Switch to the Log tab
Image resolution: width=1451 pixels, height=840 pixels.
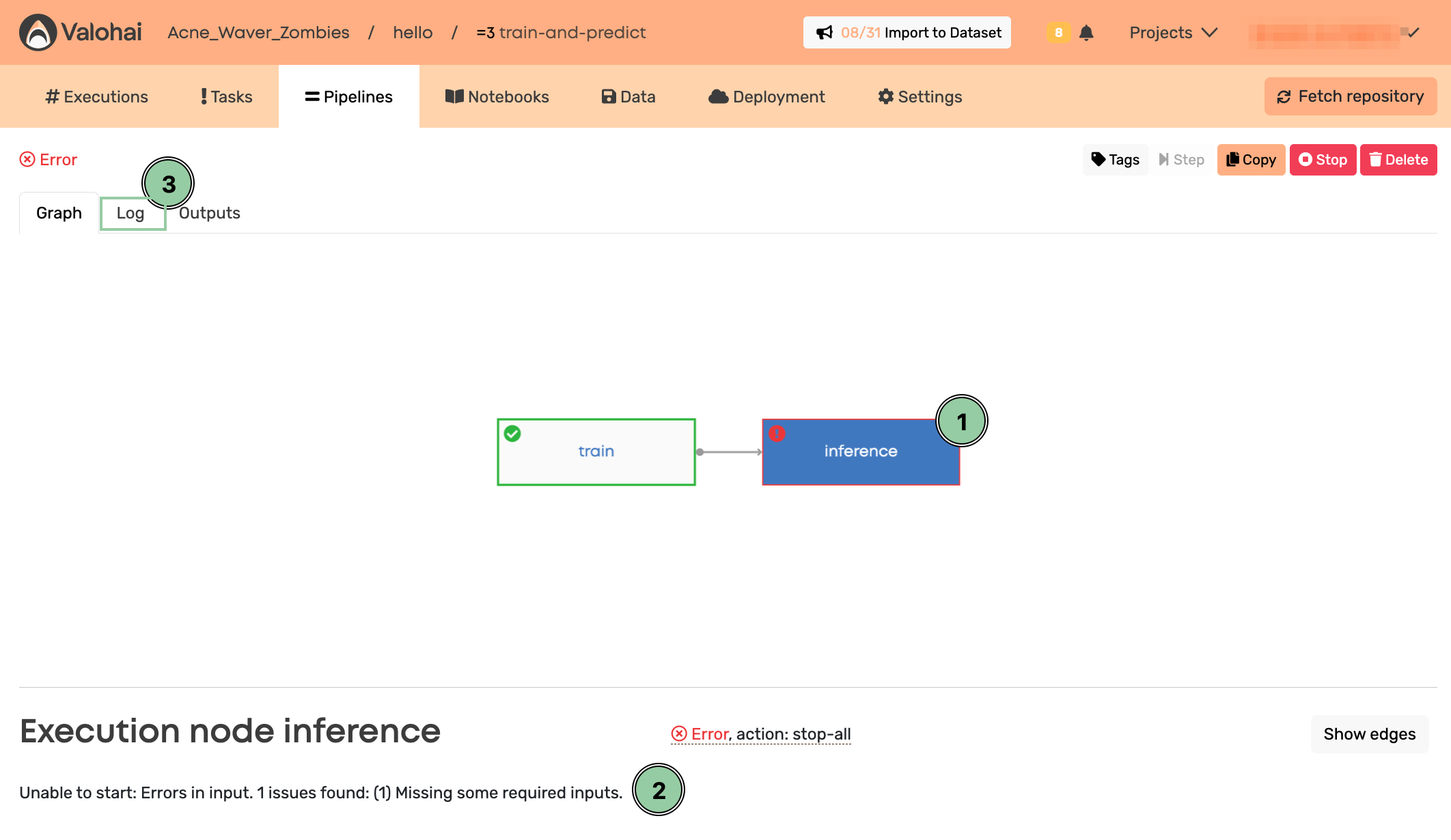130,213
